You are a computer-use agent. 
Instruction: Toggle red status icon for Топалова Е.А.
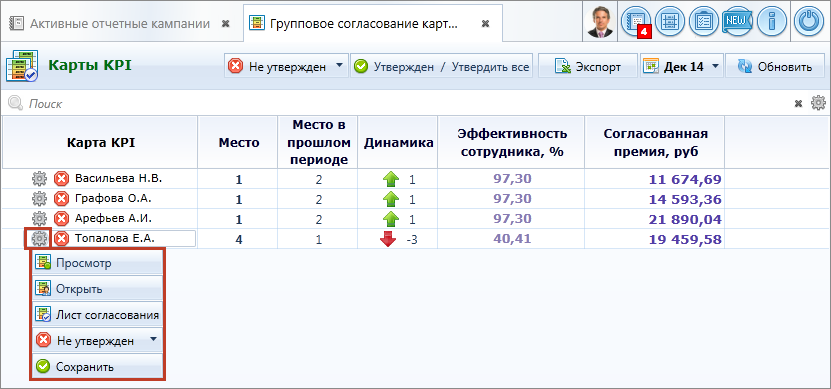[61, 239]
